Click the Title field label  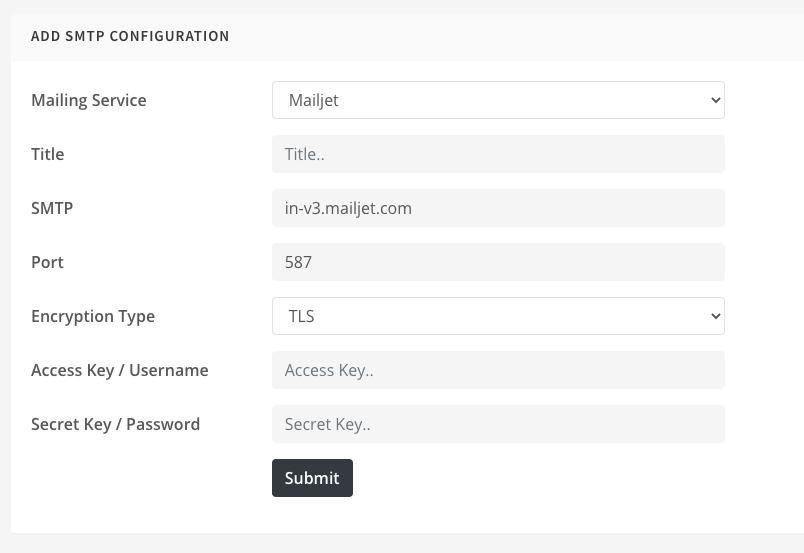tap(48, 154)
